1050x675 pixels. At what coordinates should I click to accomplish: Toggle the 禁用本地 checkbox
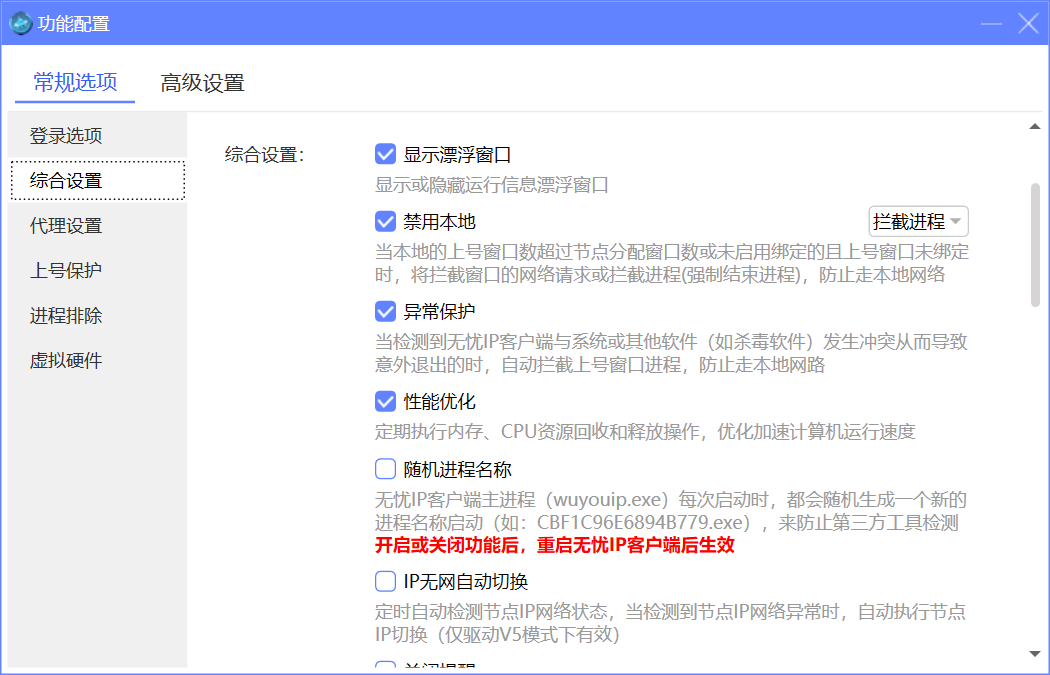coord(386,222)
